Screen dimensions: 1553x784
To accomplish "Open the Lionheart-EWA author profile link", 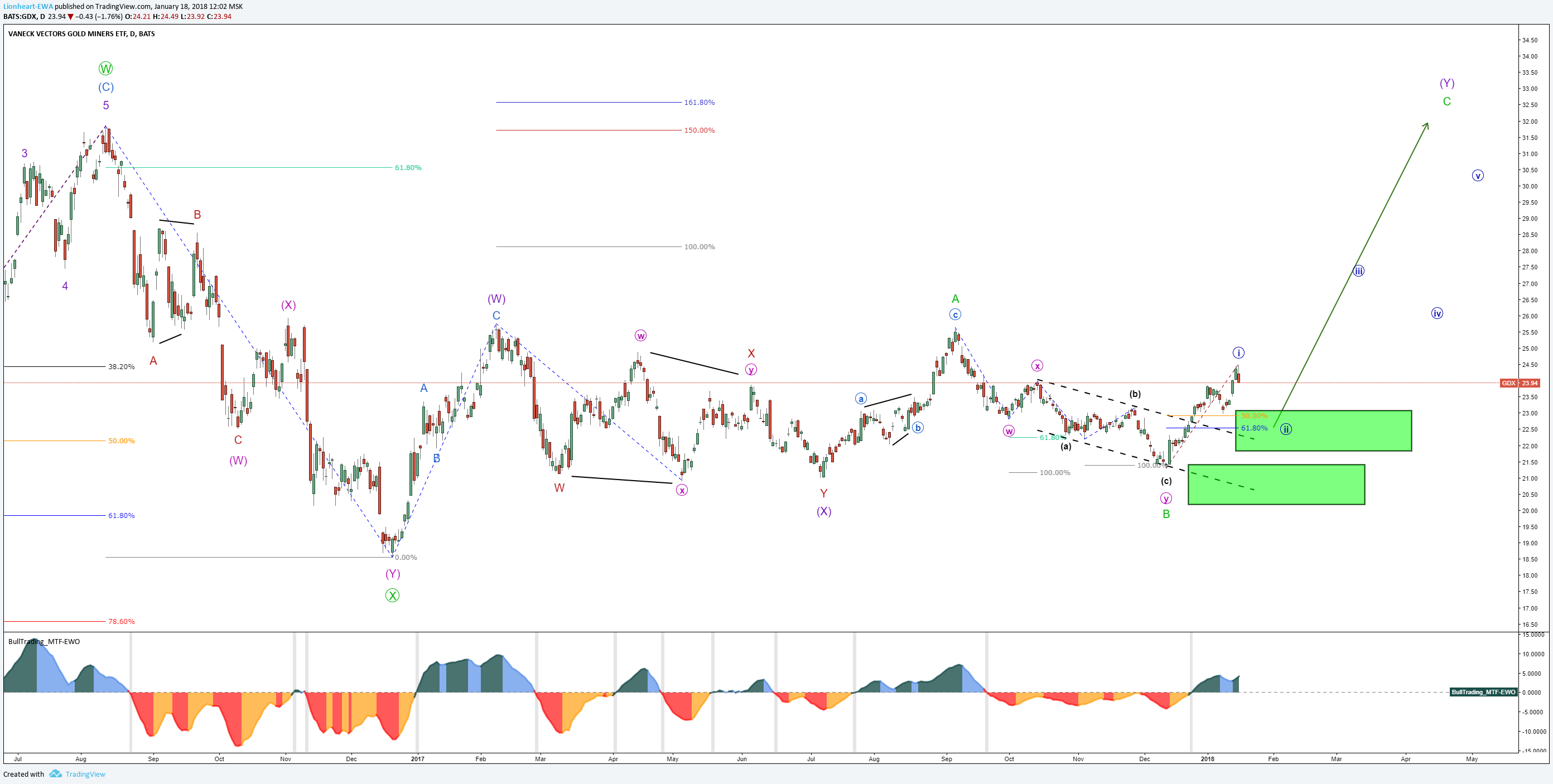I will (x=28, y=7).
